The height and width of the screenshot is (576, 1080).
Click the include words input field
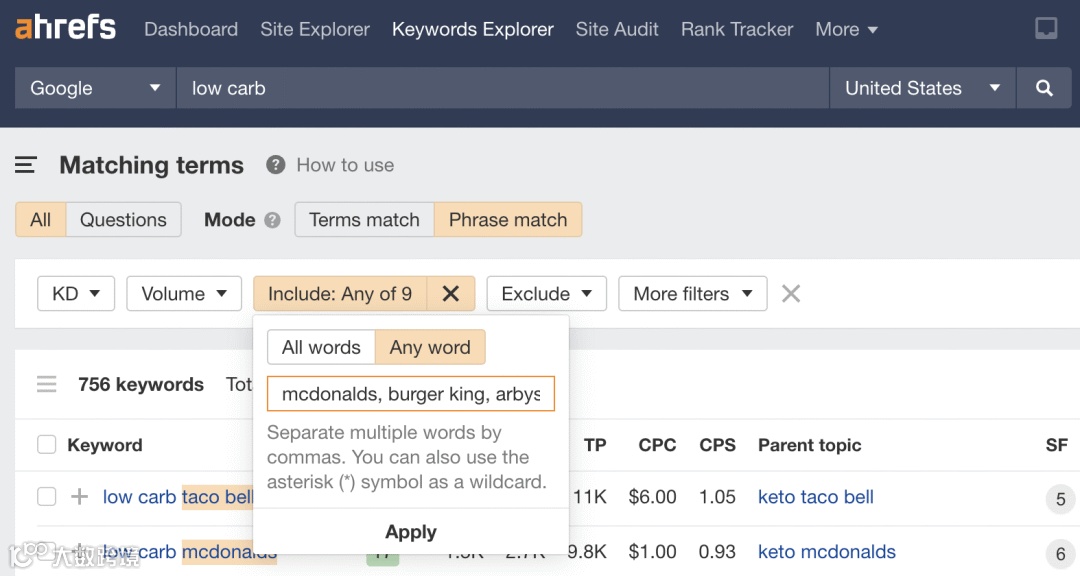tap(410, 393)
